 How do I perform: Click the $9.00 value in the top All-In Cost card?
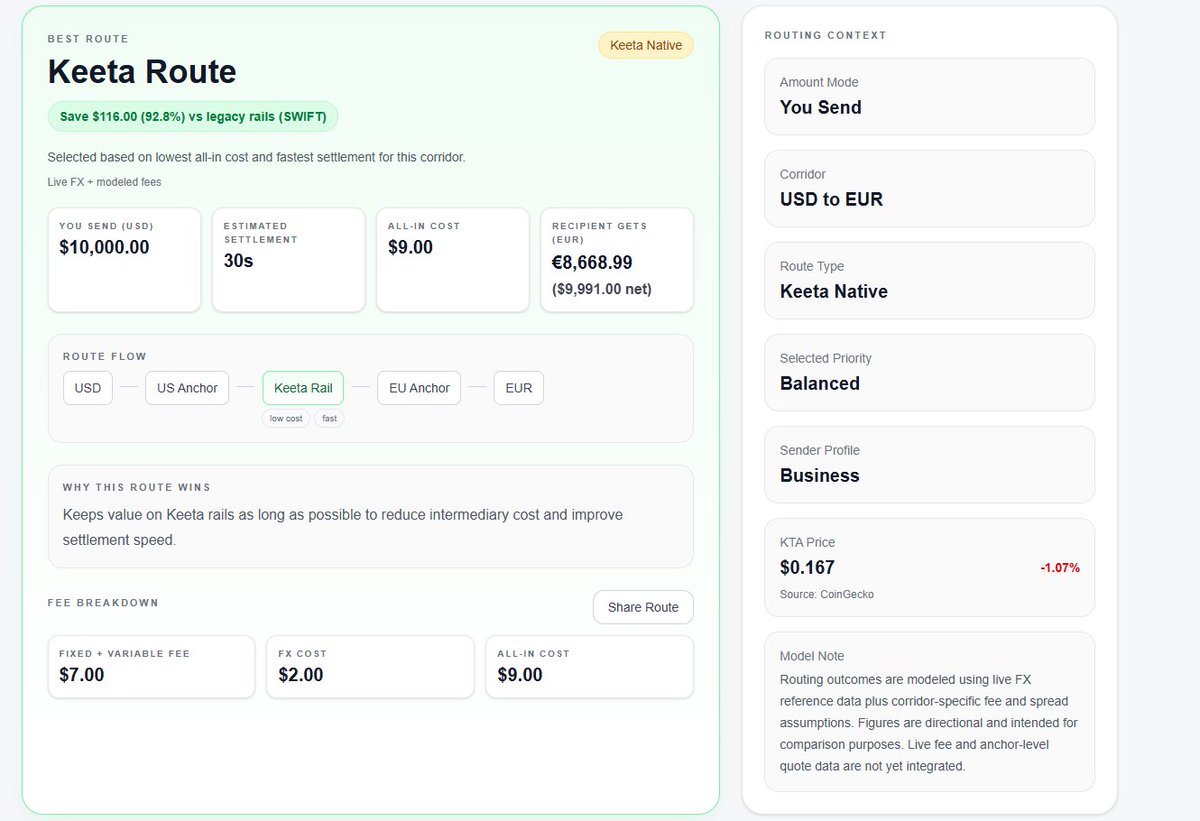[410, 247]
